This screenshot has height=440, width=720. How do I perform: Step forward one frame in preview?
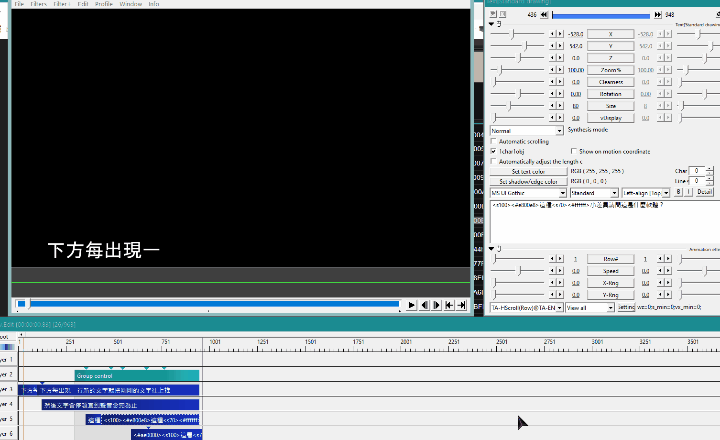pyautogui.click(x=437, y=305)
